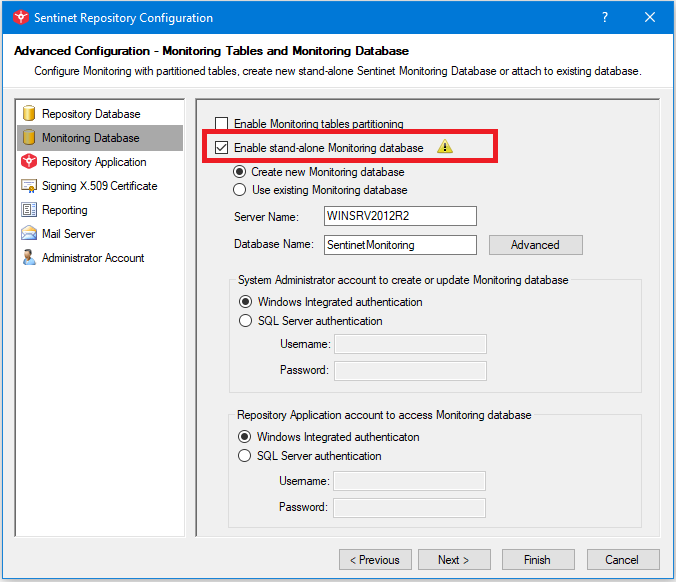The image size is (676, 582).
Task: Open the Reporting page
Action: tap(100, 210)
